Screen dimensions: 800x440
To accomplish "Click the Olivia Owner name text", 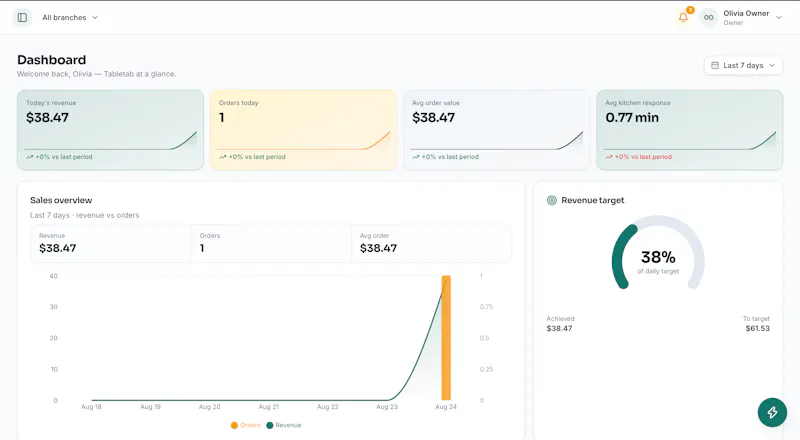I will click(746, 13).
